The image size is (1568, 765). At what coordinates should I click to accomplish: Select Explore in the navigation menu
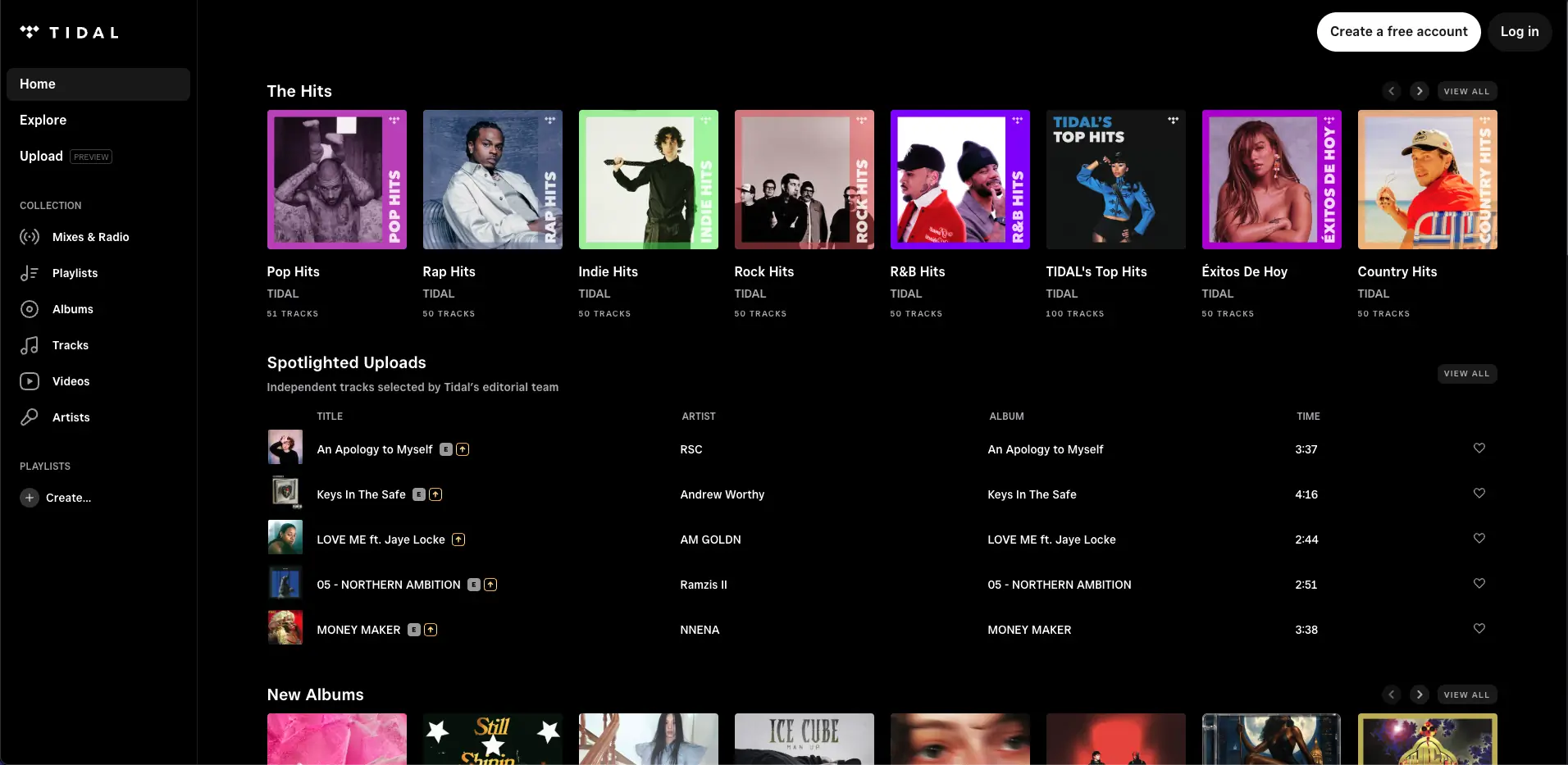point(43,120)
